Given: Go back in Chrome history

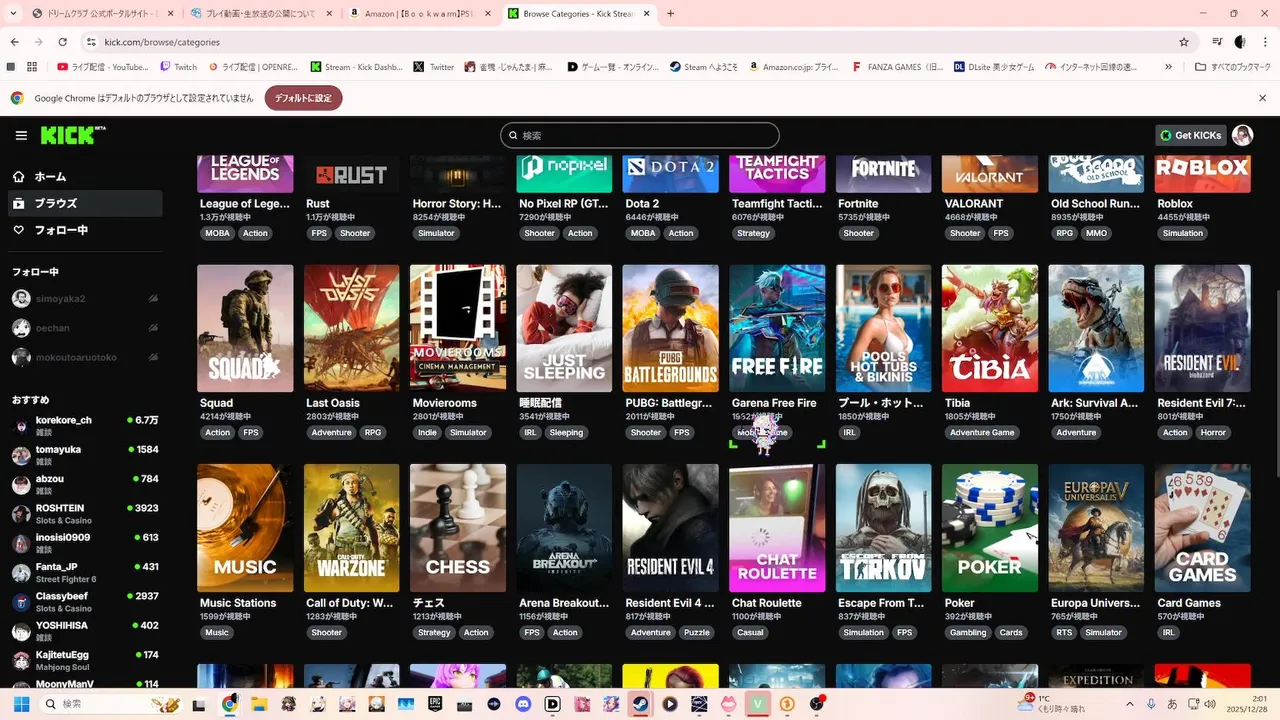Looking at the screenshot, I should click(x=15, y=42).
